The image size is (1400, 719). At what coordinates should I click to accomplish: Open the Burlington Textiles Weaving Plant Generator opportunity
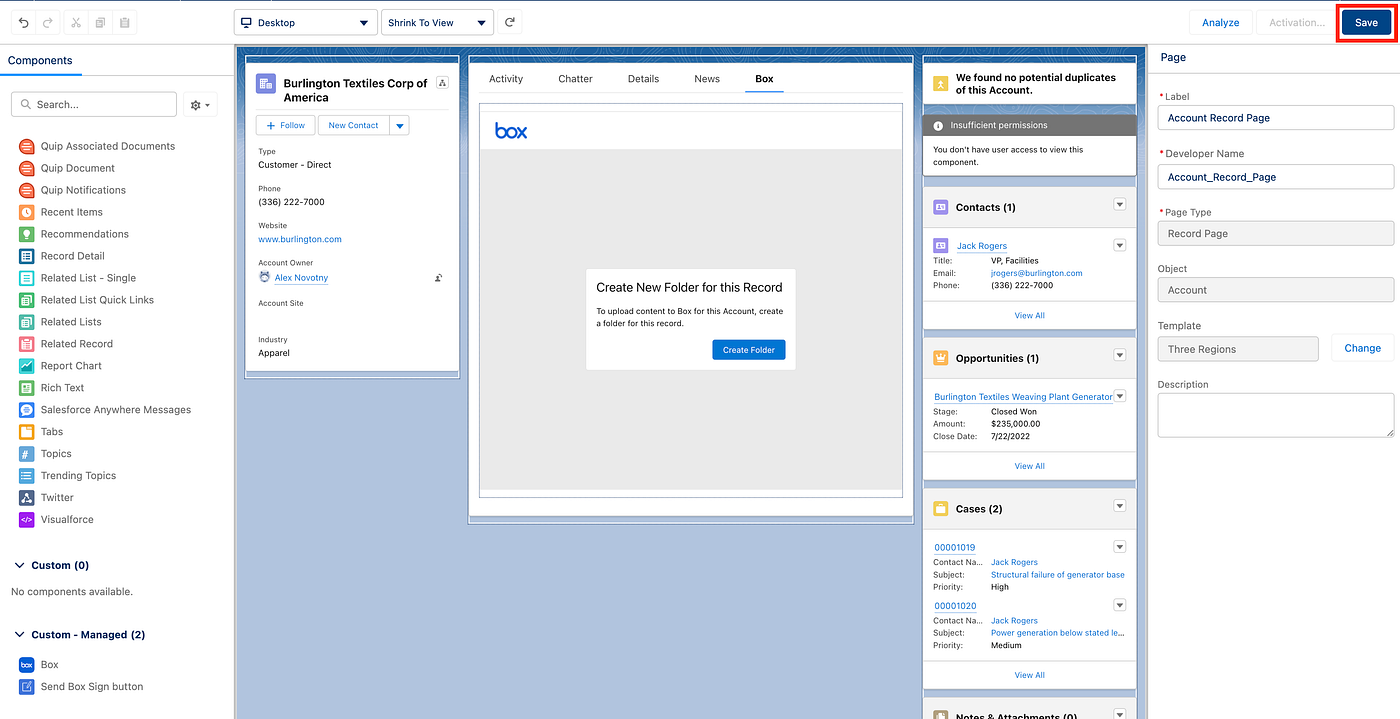coord(1023,397)
